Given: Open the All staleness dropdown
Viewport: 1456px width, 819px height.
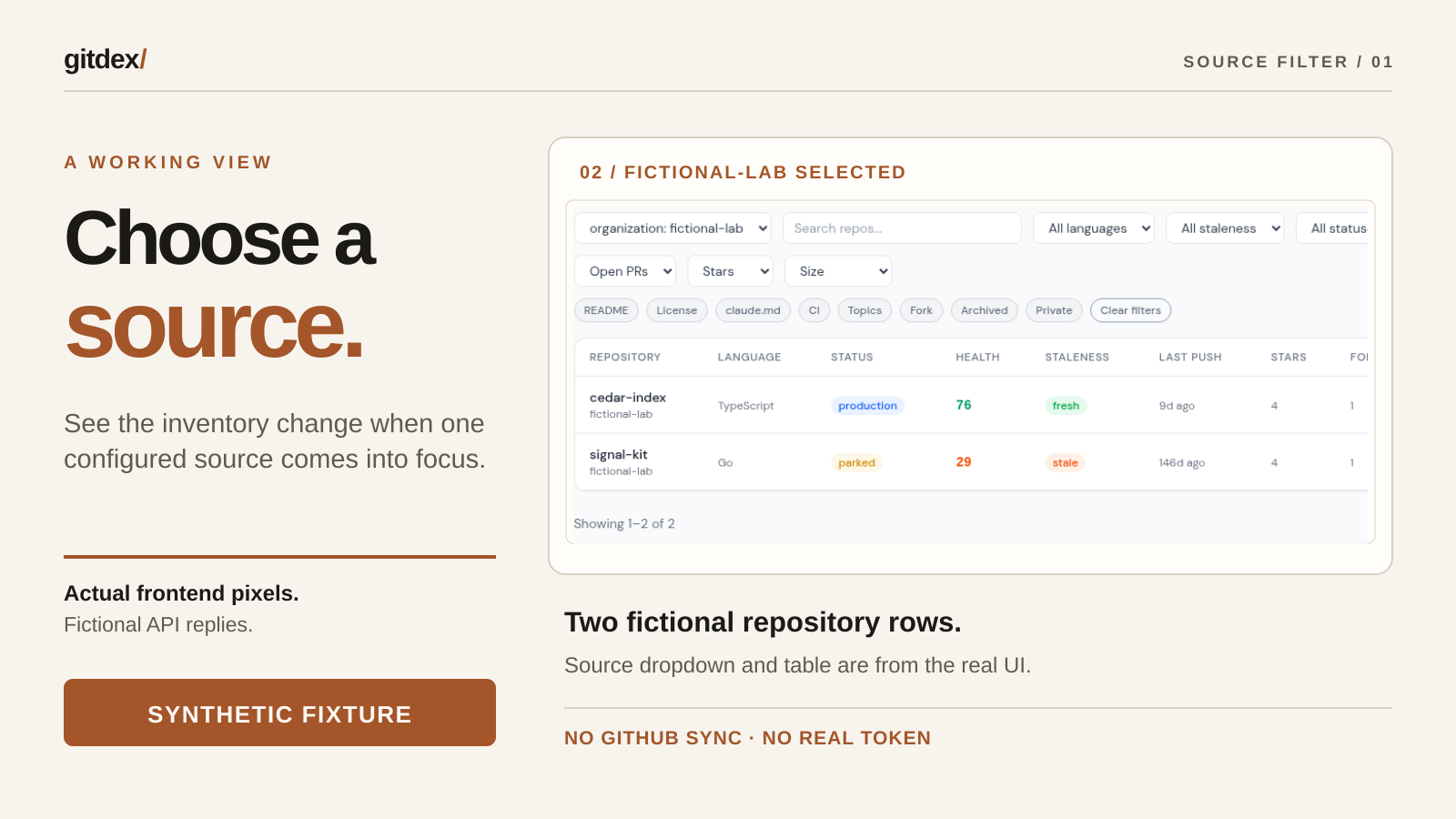Looking at the screenshot, I should pos(1225,228).
